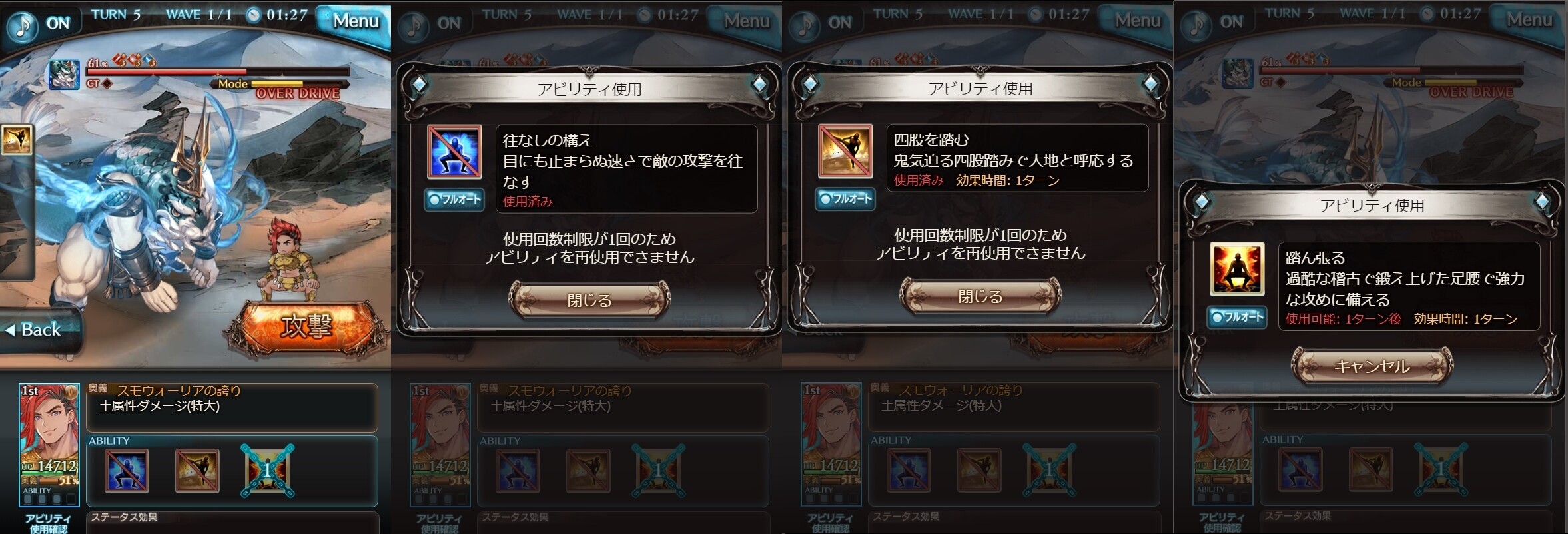Click the boss HP gauge bar
Screen dimensions: 1568x534
pyautogui.click(x=218, y=71)
